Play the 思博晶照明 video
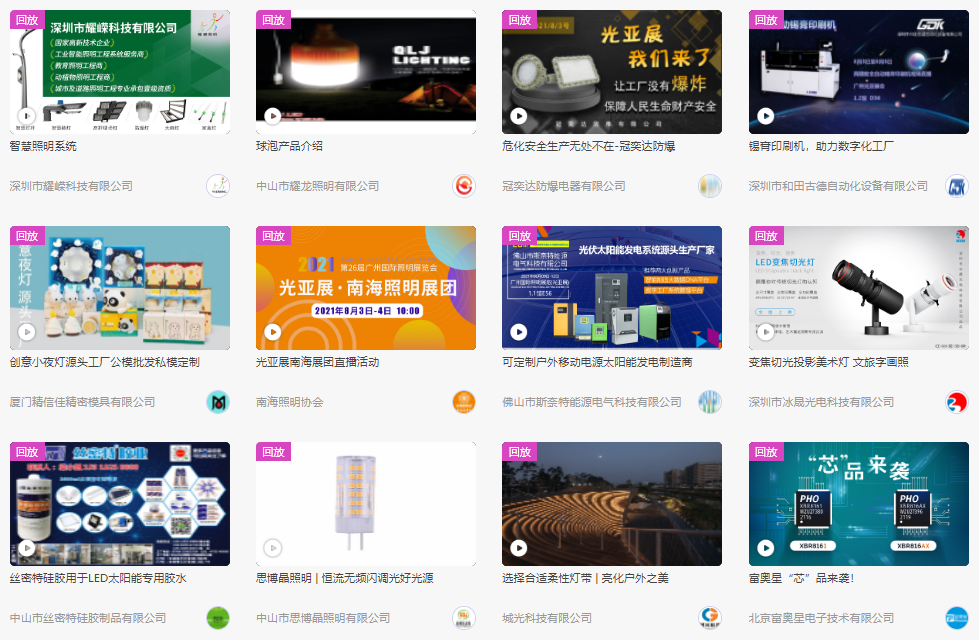This screenshot has height=640, width=979. point(272,548)
